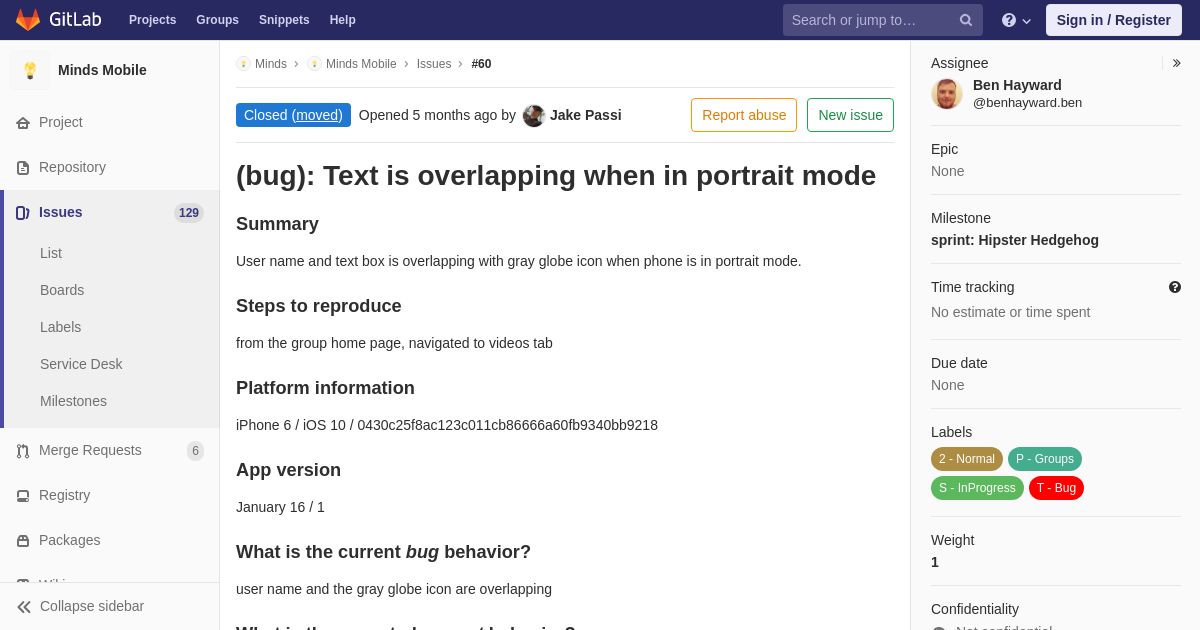1200x630 pixels.
Task: Open the sprint: Hipster Hedgehog milestone
Action: tap(1015, 240)
